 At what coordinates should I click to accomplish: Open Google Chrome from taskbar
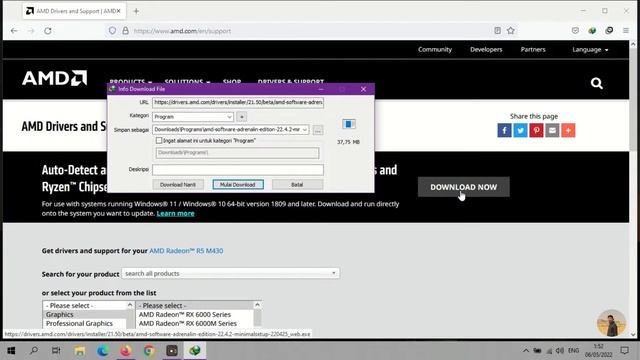149,350
